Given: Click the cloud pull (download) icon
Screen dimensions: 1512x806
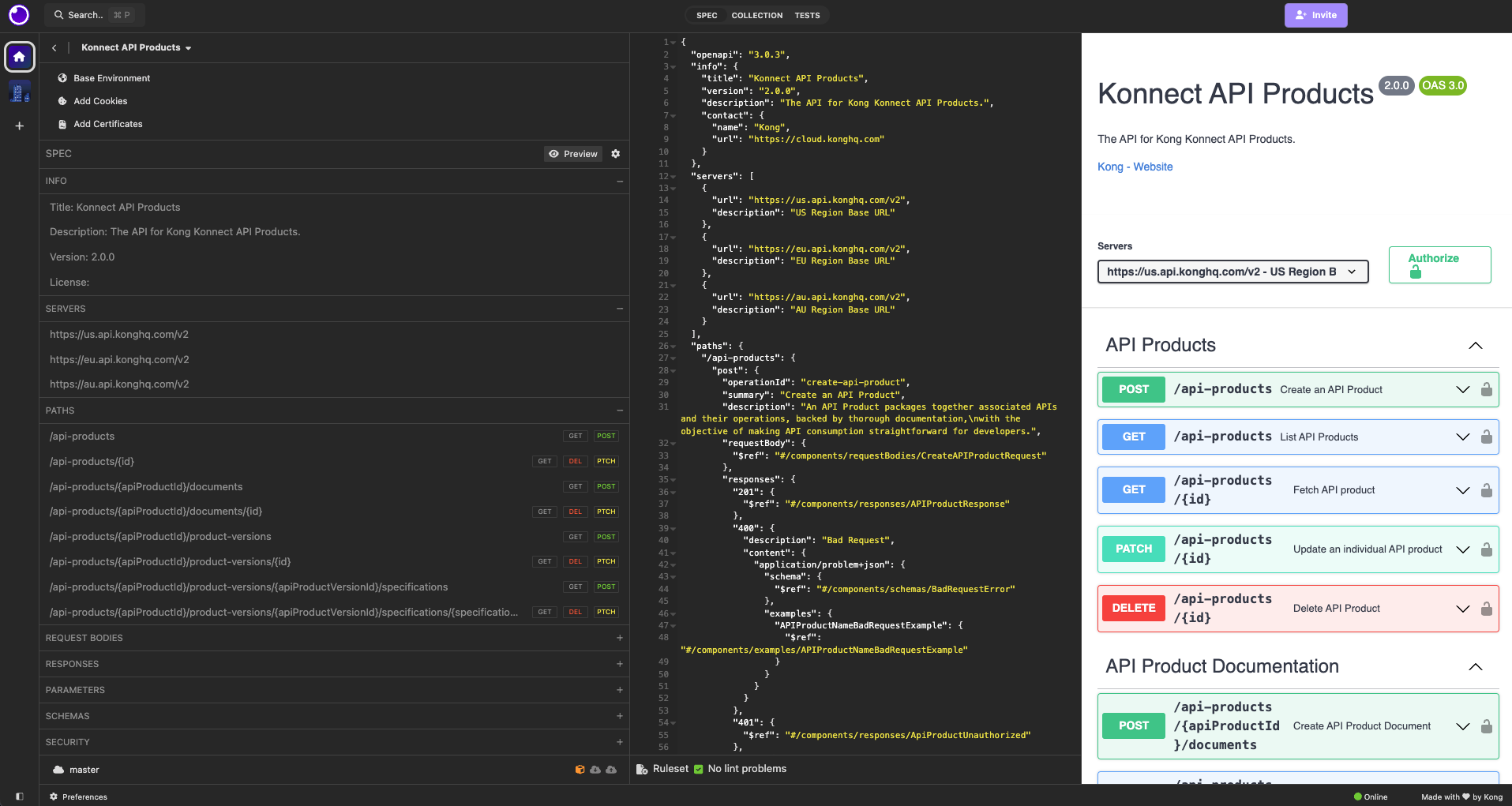Looking at the screenshot, I should pos(595,770).
